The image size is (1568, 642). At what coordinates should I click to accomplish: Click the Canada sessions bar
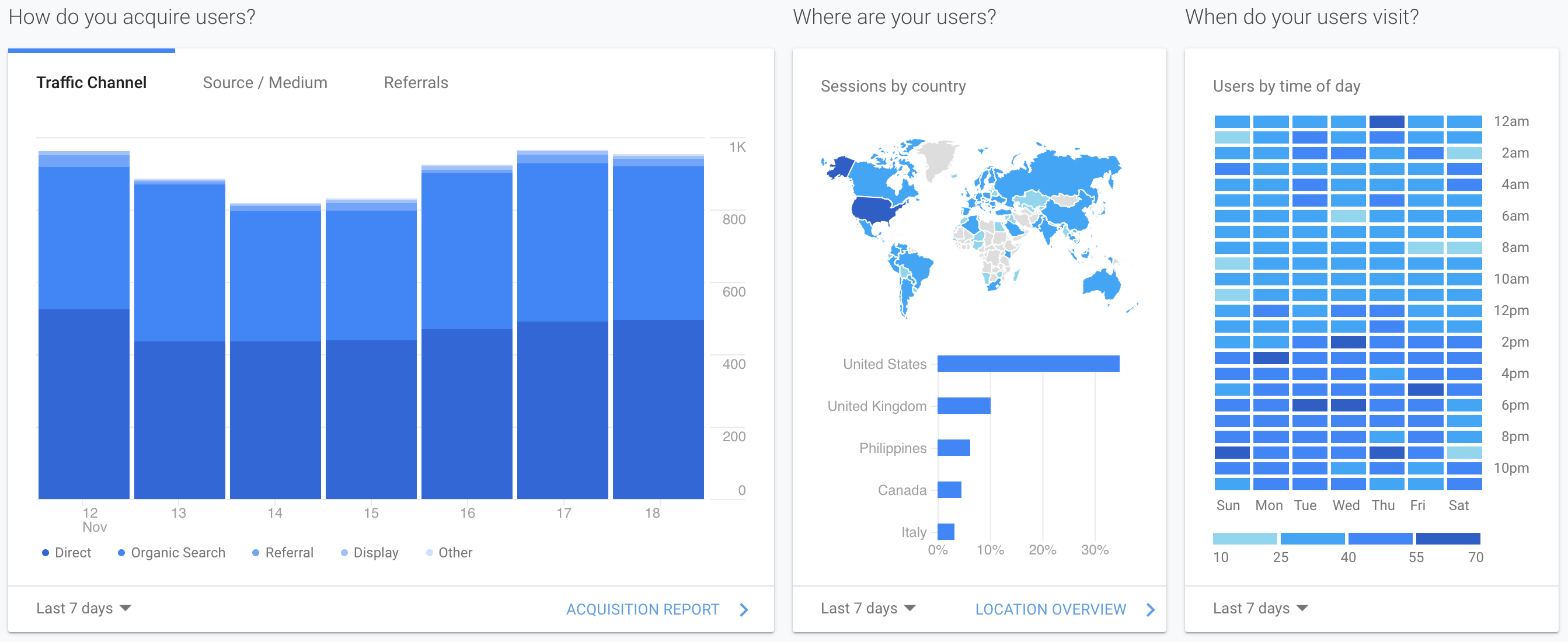[950, 490]
